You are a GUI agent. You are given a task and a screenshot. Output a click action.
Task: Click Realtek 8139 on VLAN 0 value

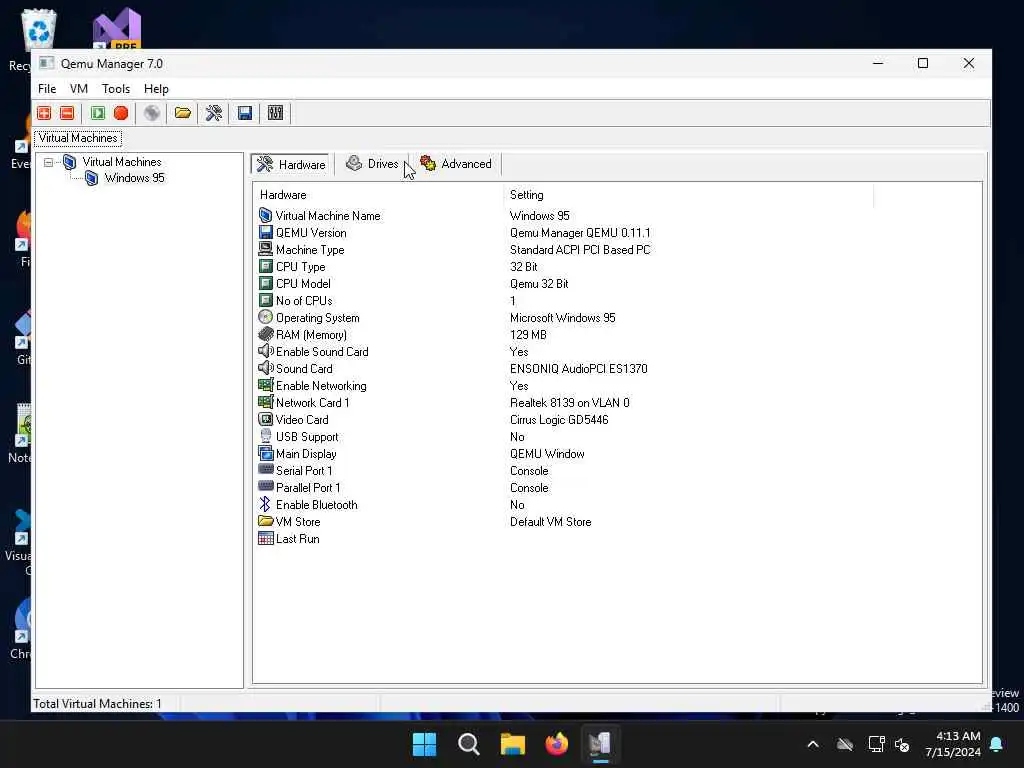click(569, 402)
